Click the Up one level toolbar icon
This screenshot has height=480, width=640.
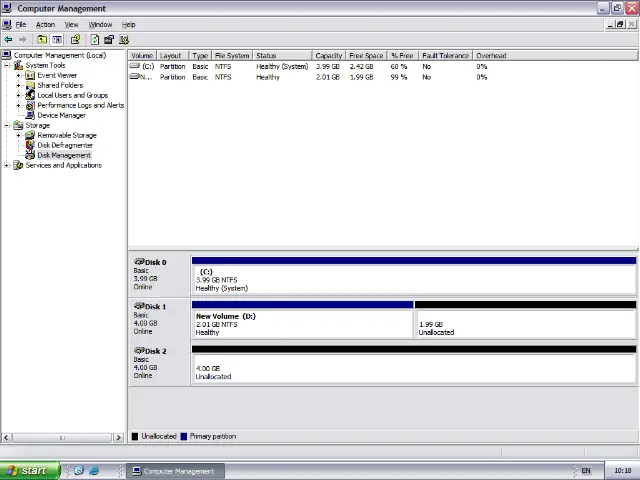coord(42,40)
